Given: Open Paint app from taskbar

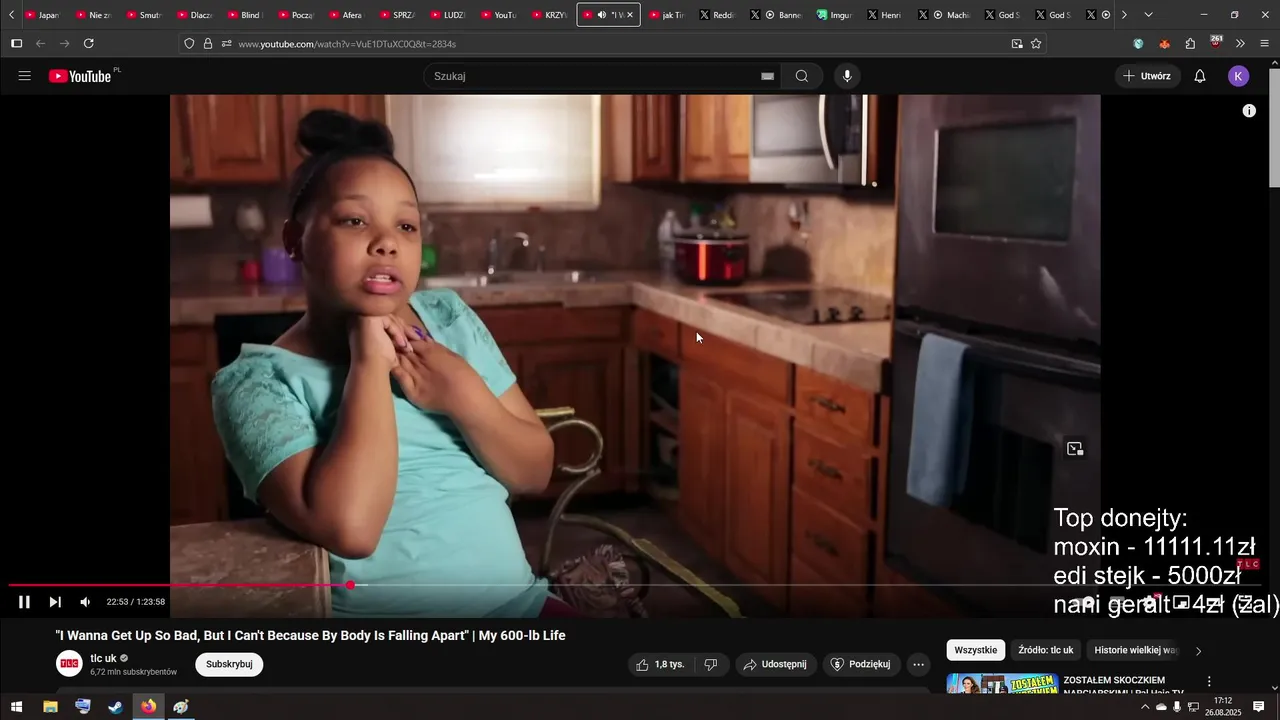Looking at the screenshot, I should (x=181, y=707).
